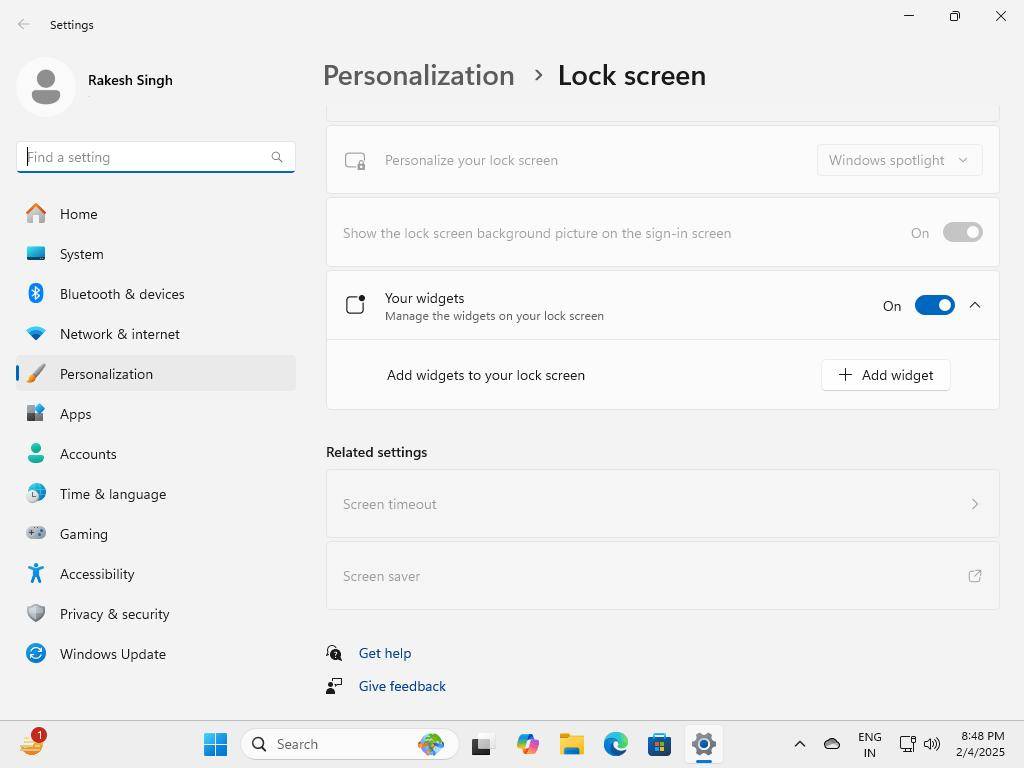
Task: Select System in the sidebar
Action: tap(155, 253)
